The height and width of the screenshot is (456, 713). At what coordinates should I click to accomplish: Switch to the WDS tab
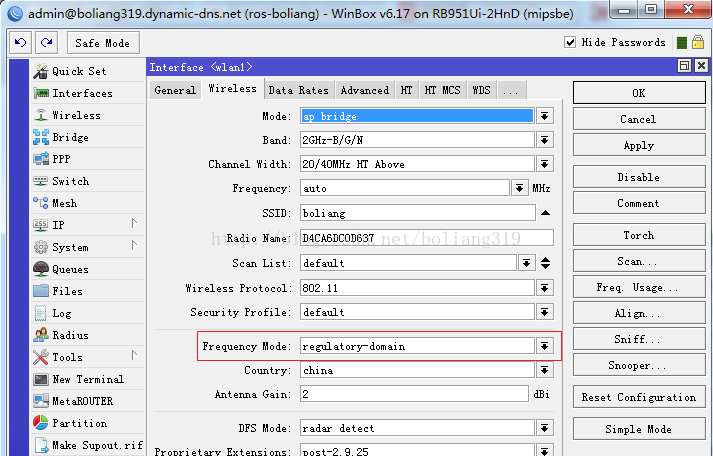pyautogui.click(x=482, y=90)
